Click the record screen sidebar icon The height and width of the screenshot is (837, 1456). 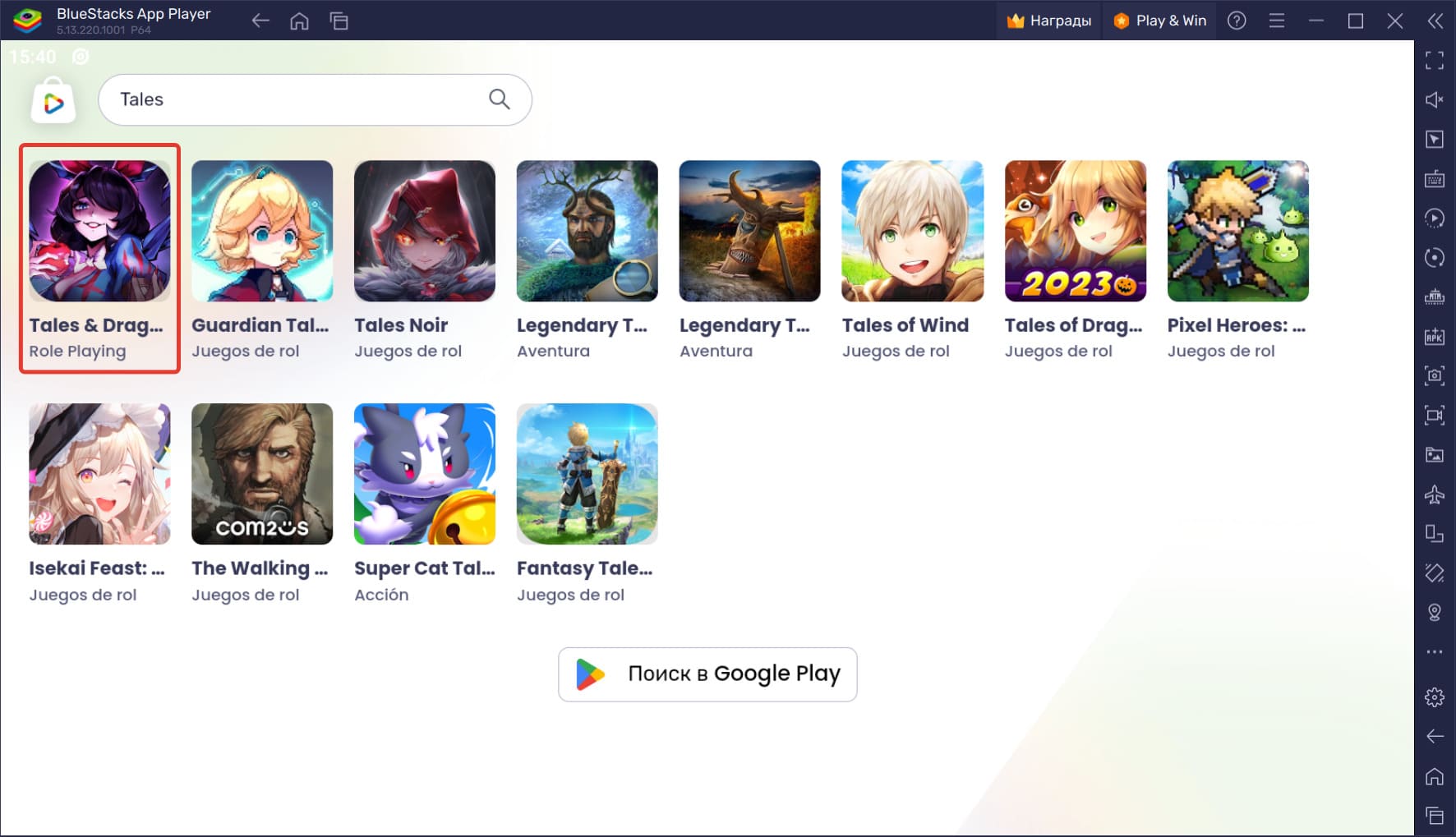coord(1435,415)
